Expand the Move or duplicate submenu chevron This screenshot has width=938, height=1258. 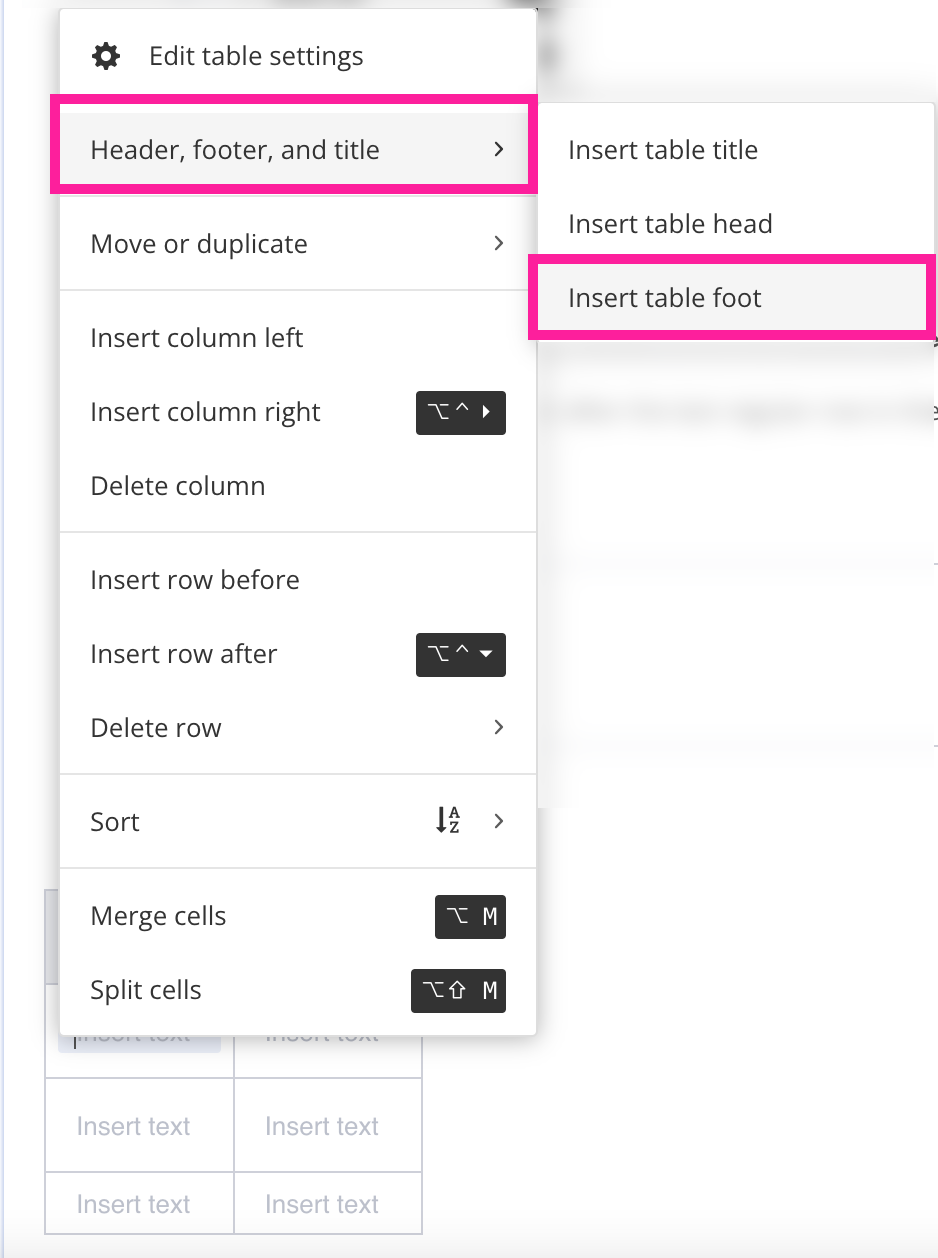(497, 243)
